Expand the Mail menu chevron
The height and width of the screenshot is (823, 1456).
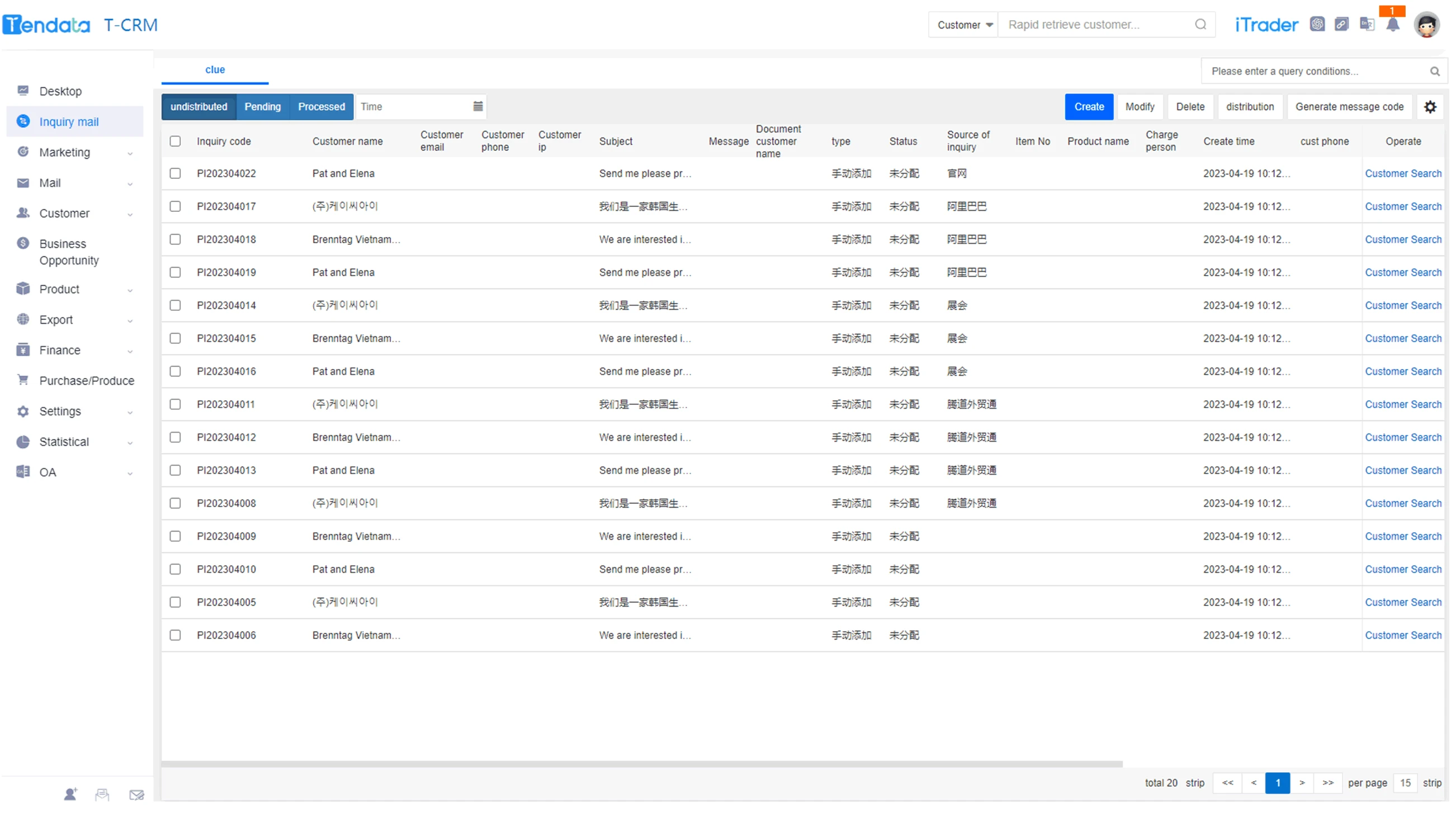click(130, 184)
